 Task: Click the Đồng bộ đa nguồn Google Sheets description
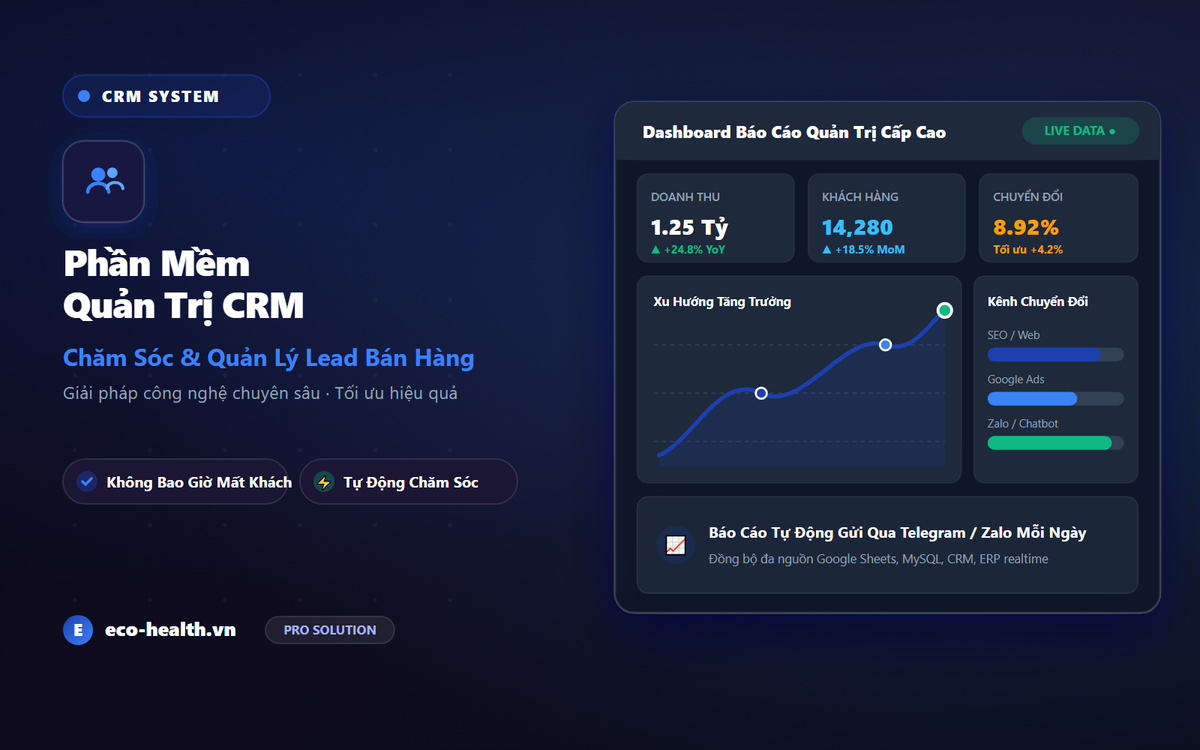point(879,559)
